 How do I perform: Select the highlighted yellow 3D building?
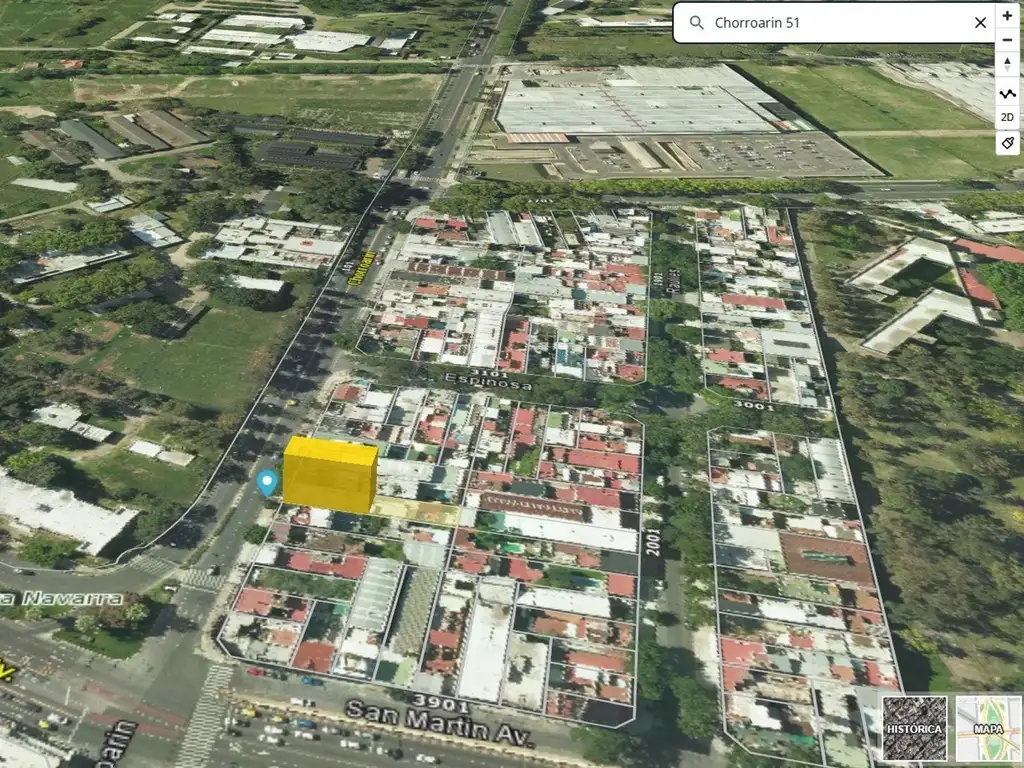click(x=329, y=475)
